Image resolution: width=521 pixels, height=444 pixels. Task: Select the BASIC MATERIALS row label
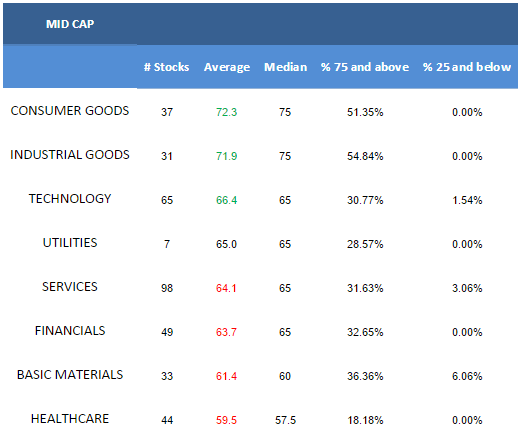(70, 375)
